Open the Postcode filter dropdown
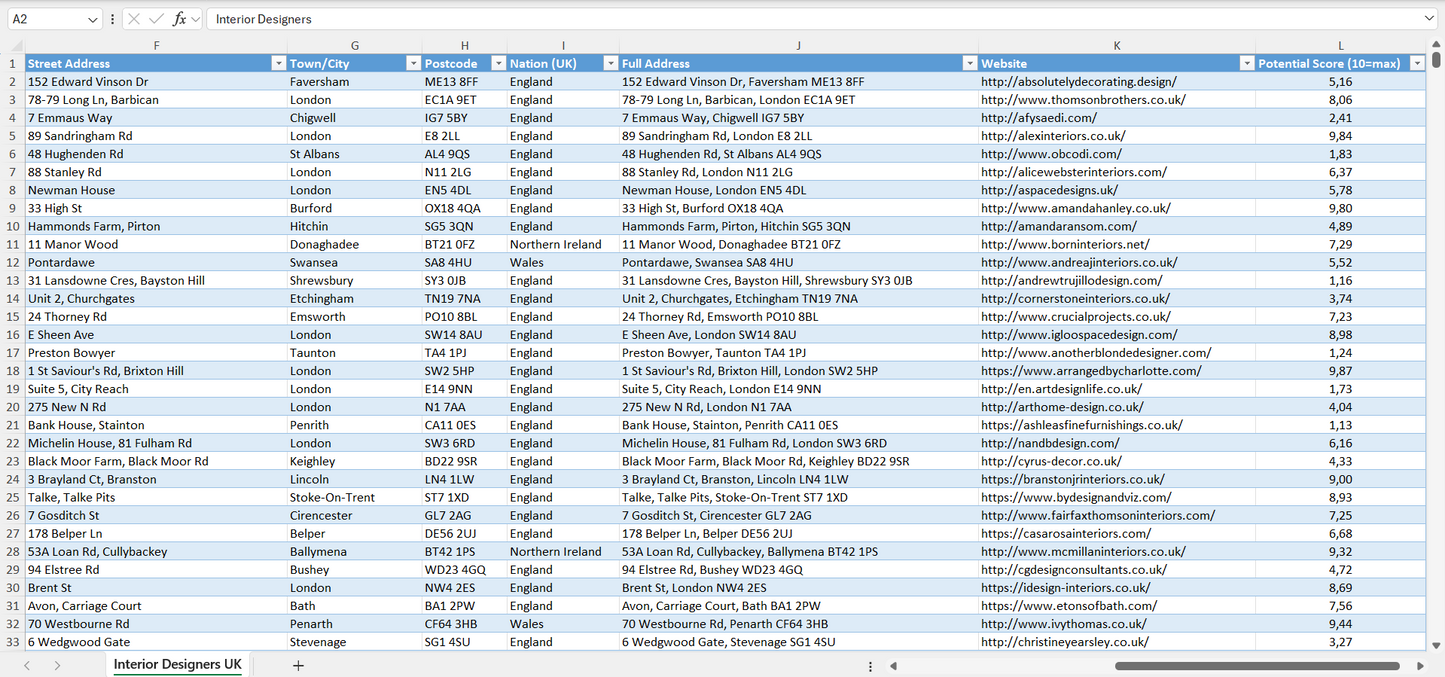Image resolution: width=1445 pixels, height=677 pixels. 497,63
